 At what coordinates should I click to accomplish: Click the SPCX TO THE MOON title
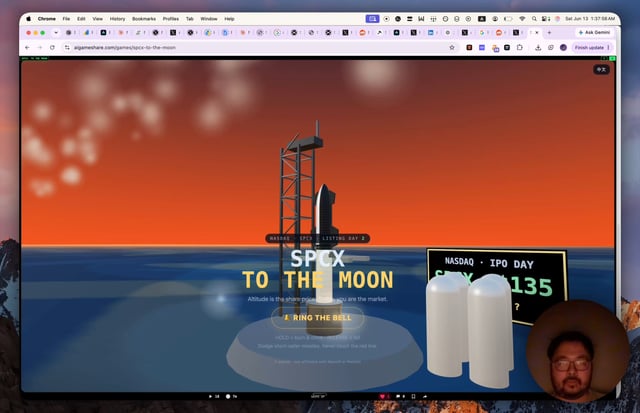tap(318, 270)
